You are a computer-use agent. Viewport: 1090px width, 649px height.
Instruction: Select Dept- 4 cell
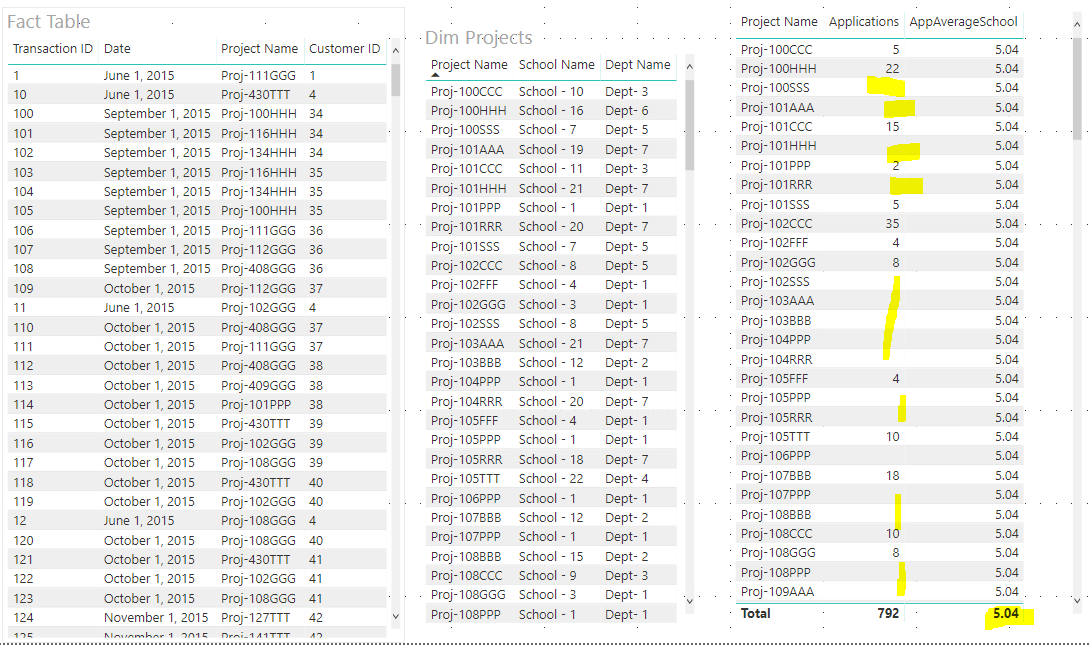[x=626, y=479]
